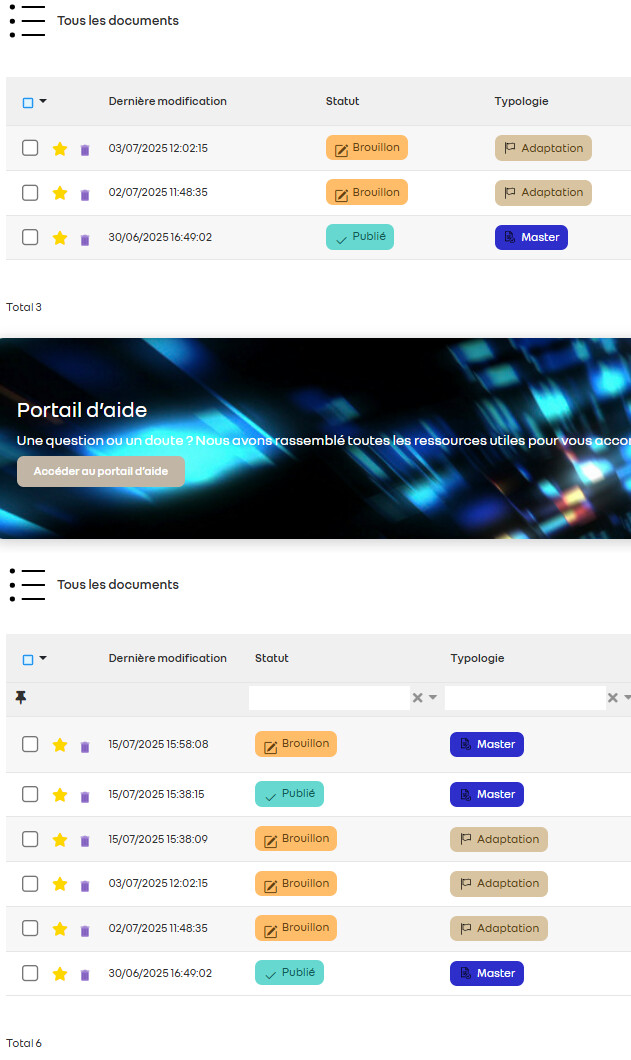
Task: Click the Accéder au portail d'aide button
Action: (101, 471)
